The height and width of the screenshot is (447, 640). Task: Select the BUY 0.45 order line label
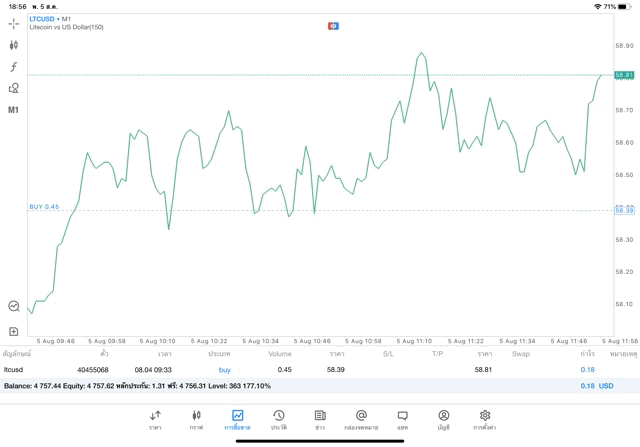[x=44, y=207]
